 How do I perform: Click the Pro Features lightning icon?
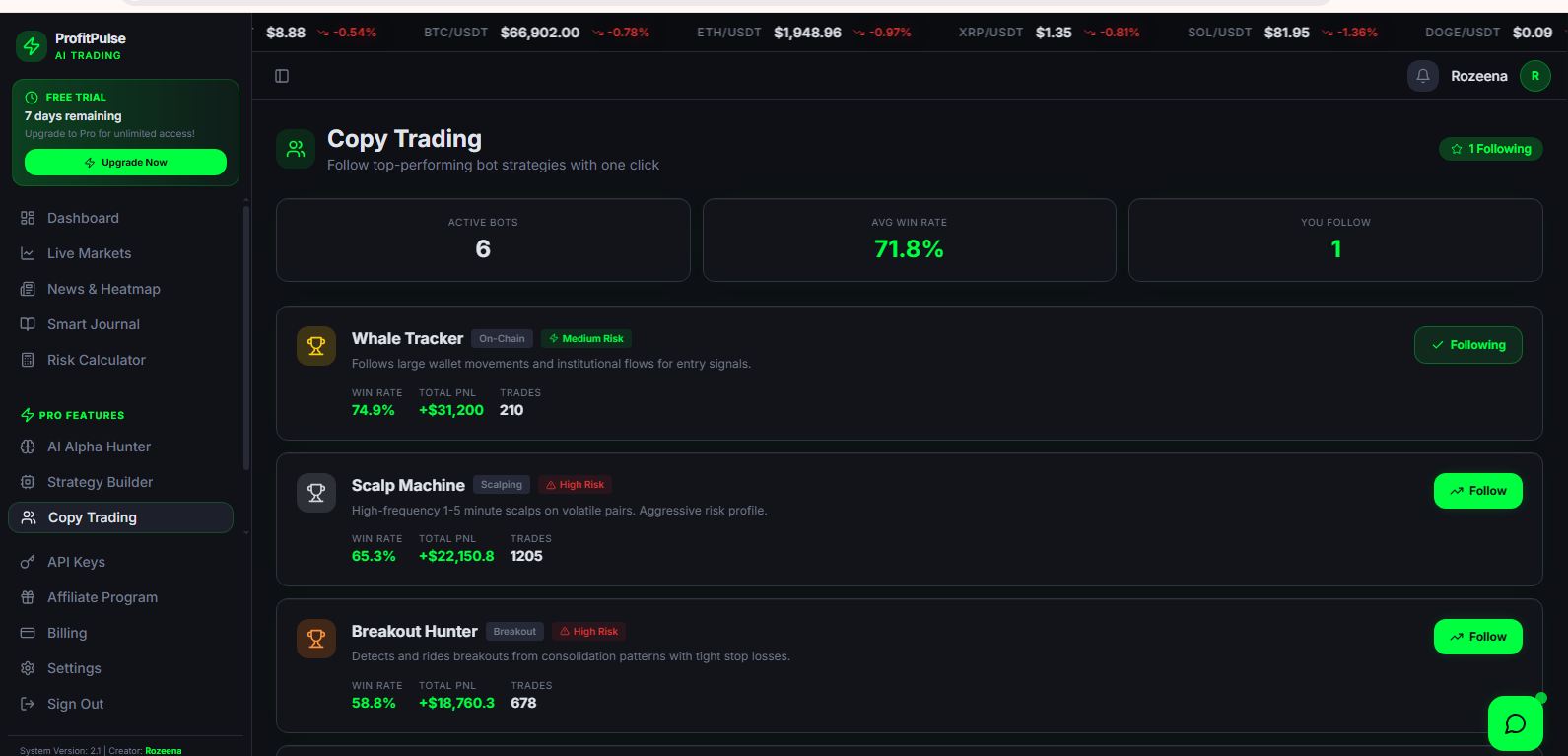[28, 415]
